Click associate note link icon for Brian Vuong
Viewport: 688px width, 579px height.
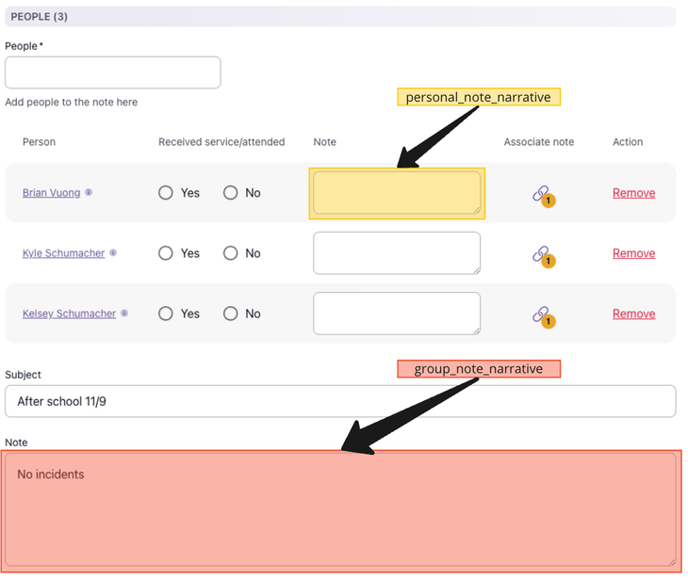pos(541,194)
